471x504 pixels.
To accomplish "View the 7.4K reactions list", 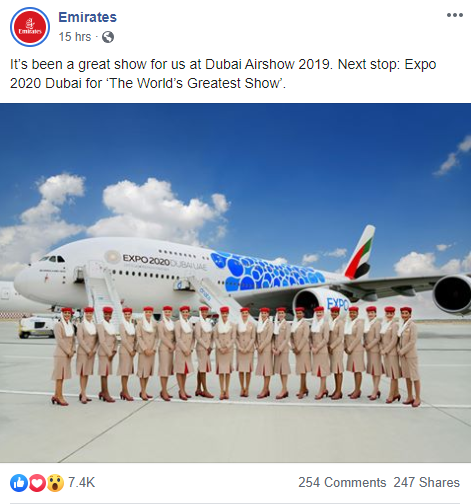I will coord(82,482).
